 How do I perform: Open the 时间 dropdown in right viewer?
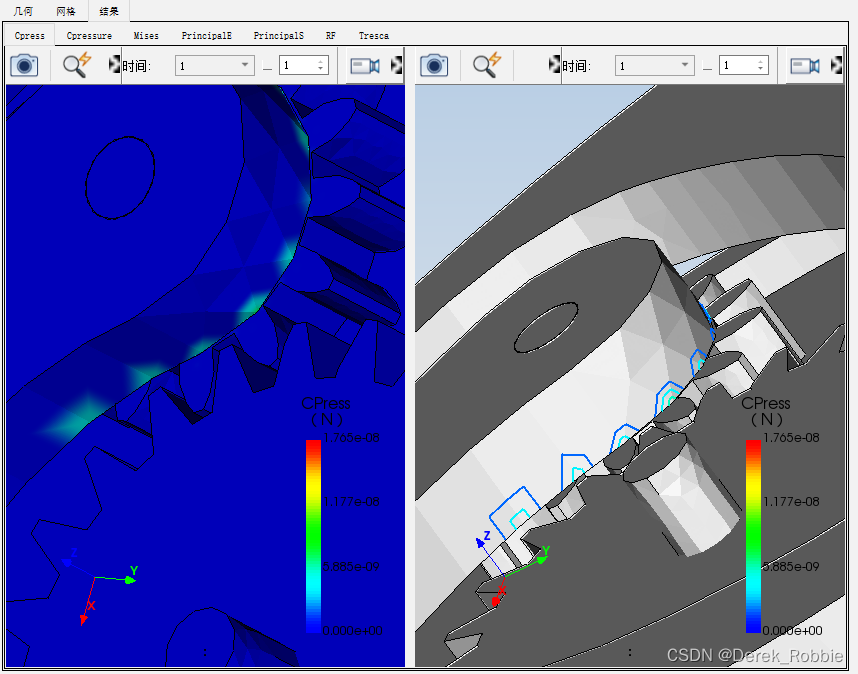click(654, 66)
